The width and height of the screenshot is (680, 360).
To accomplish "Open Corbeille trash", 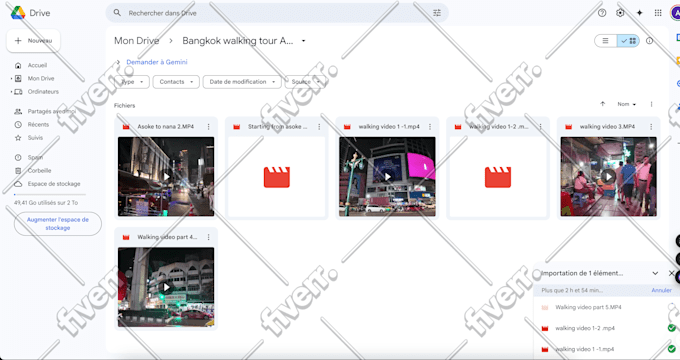I will point(39,170).
